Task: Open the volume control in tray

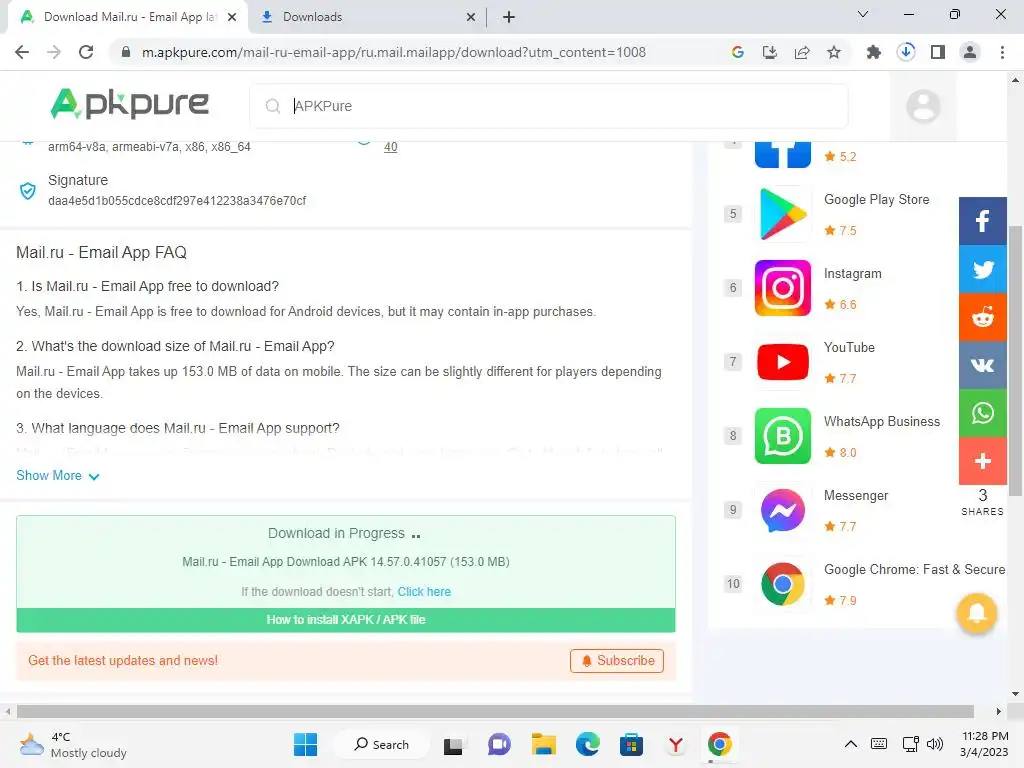Action: (935, 744)
